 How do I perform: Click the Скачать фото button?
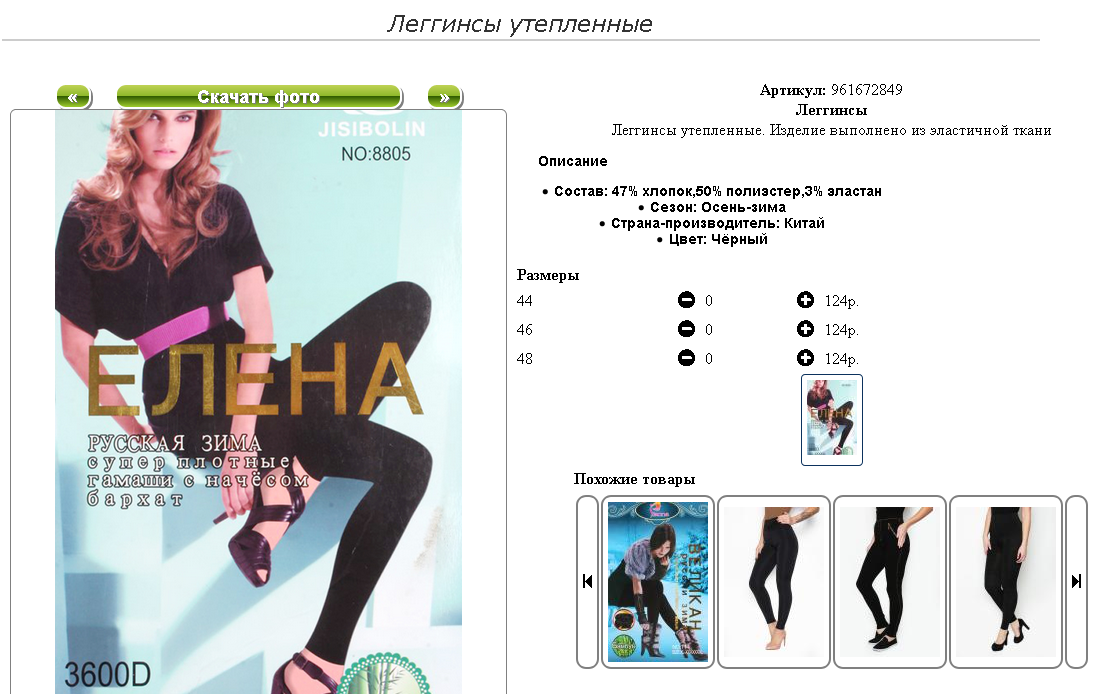[259, 97]
